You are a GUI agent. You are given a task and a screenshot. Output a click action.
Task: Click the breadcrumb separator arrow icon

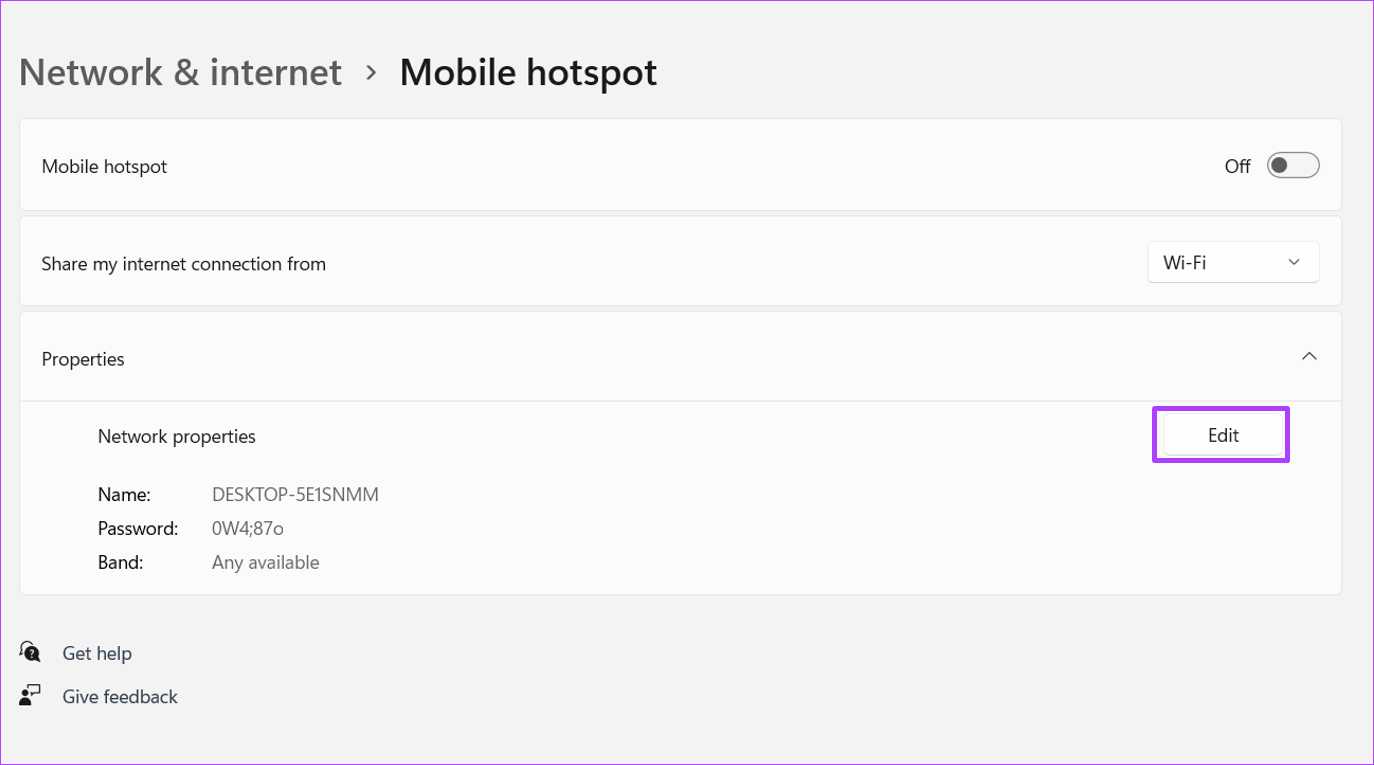371,73
